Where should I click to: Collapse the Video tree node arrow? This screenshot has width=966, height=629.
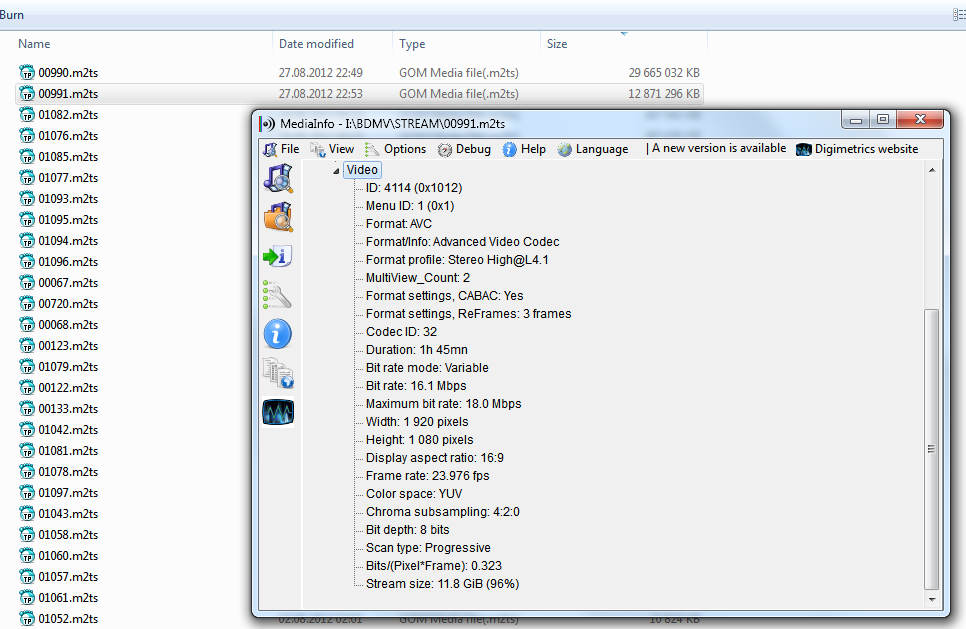[x=335, y=171]
